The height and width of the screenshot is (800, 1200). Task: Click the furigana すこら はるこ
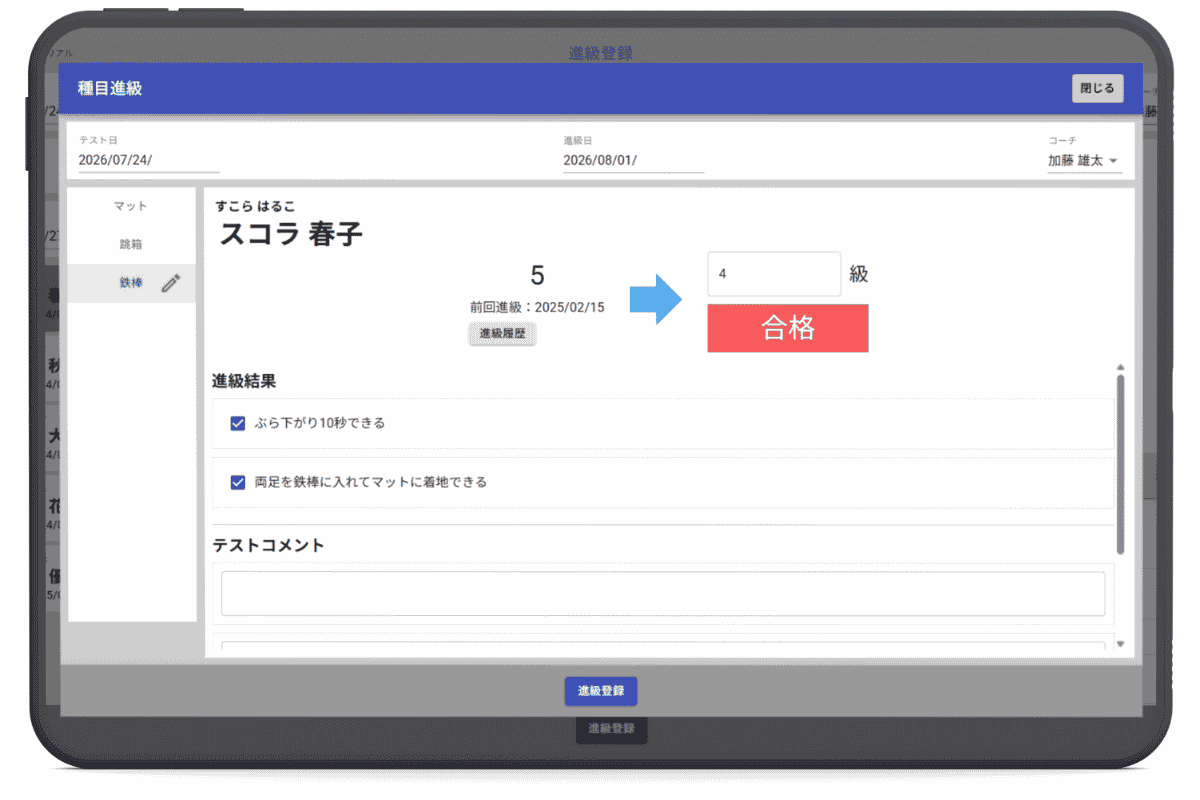255,207
